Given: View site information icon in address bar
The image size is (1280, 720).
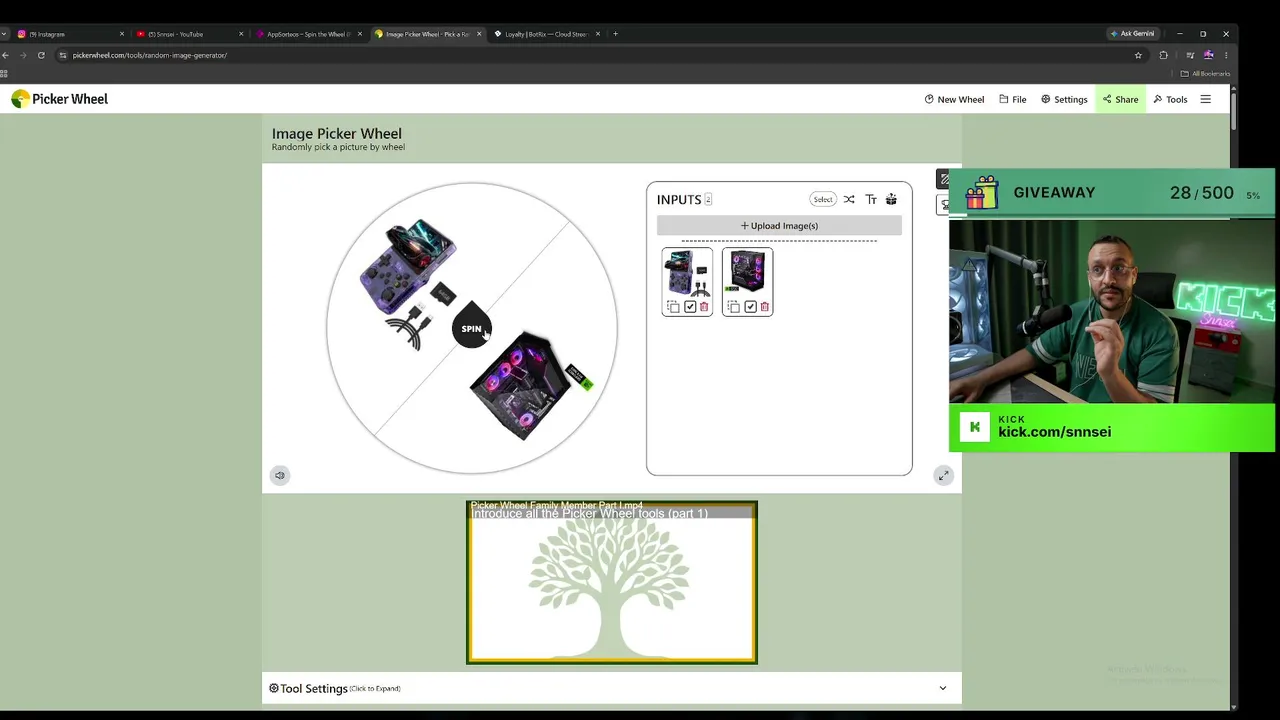Looking at the screenshot, I should [x=62, y=55].
